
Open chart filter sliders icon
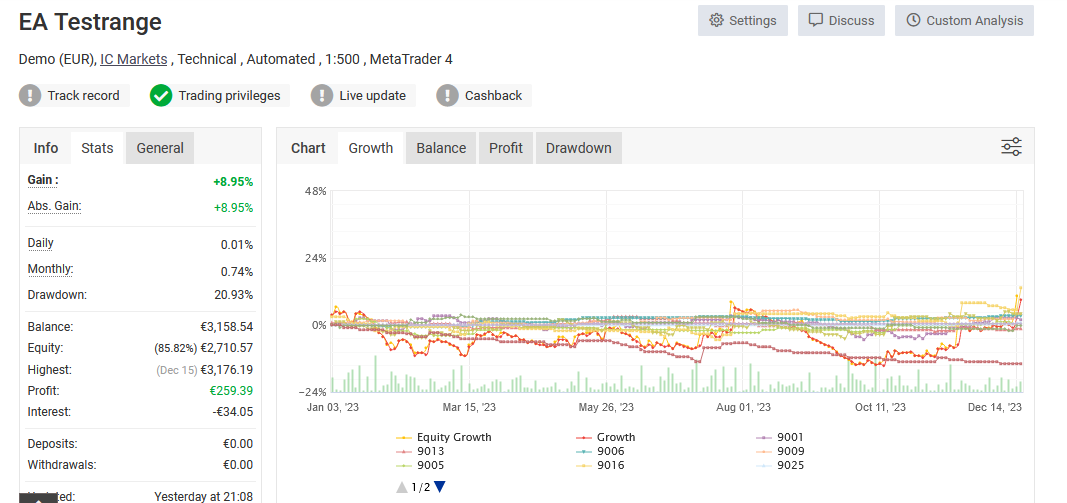(x=1011, y=148)
